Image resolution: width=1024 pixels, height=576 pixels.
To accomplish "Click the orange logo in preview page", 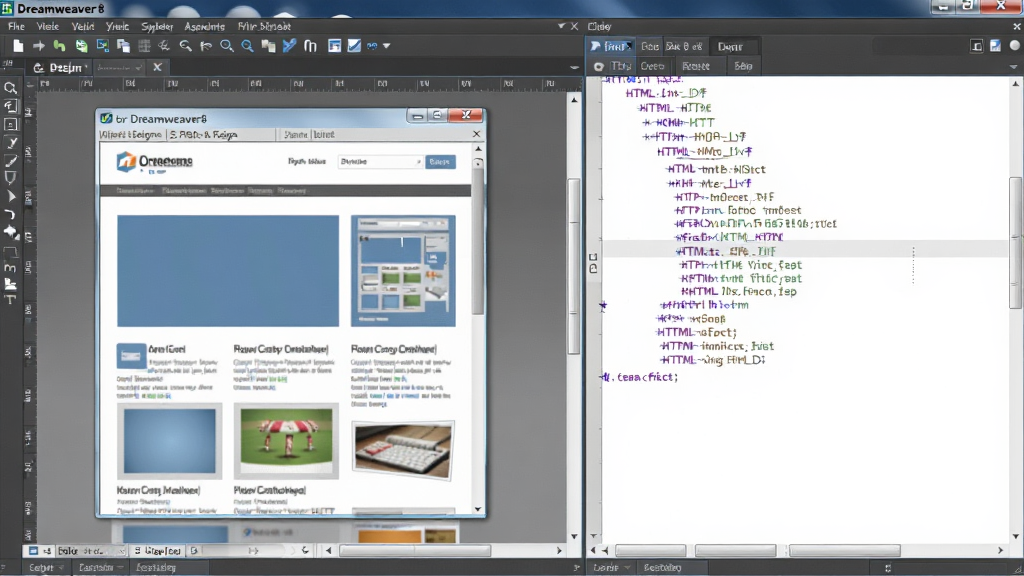I will pyautogui.click(x=125, y=161).
